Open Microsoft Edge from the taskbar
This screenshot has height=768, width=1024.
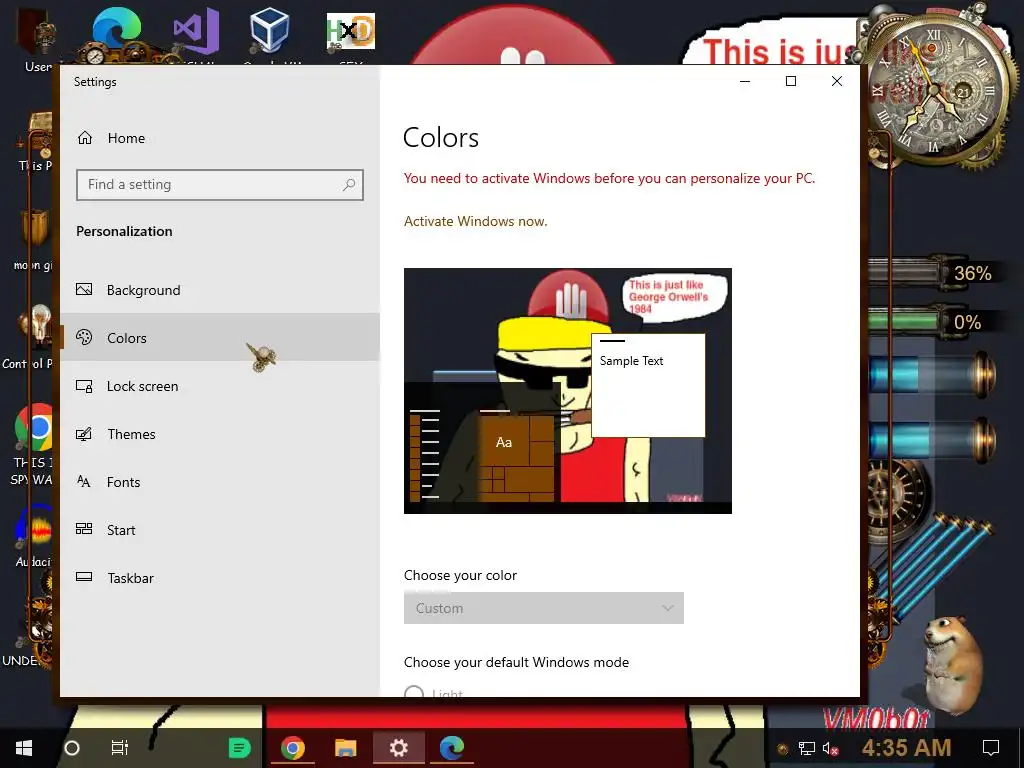click(x=451, y=748)
